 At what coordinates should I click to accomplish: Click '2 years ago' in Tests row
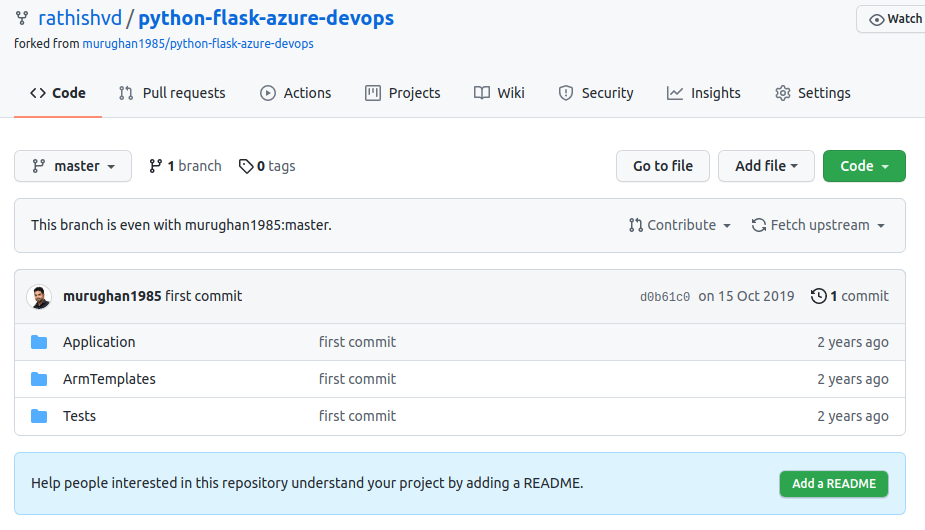click(853, 416)
